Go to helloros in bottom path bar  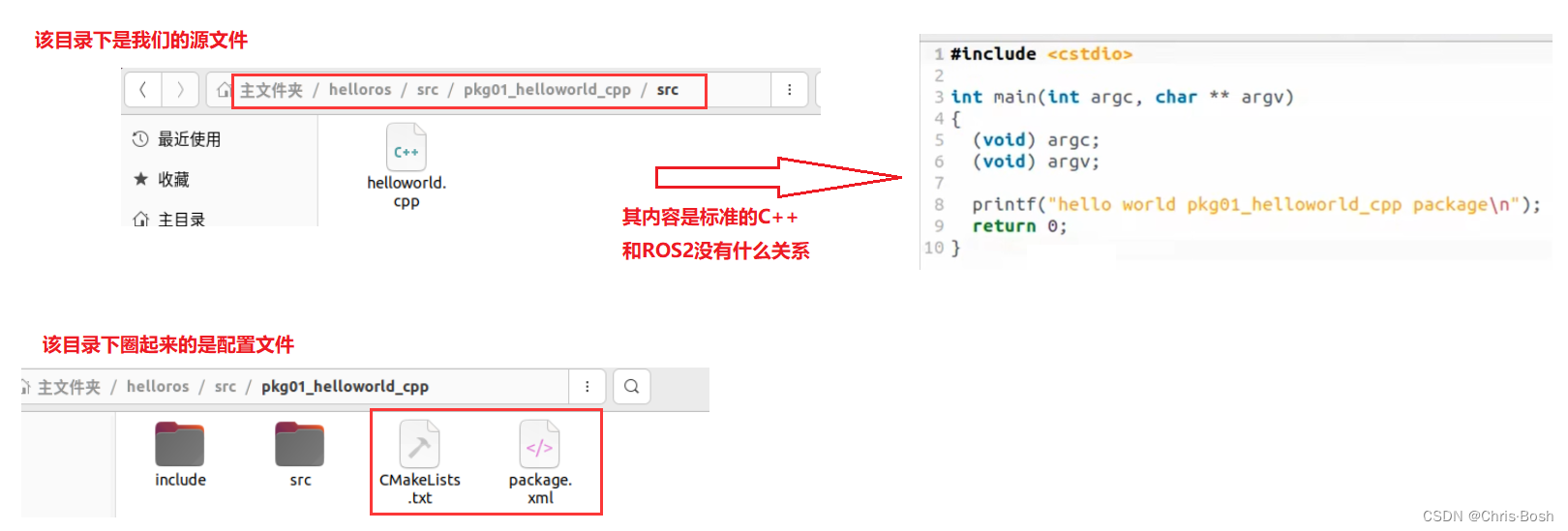[x=158, y=387]
